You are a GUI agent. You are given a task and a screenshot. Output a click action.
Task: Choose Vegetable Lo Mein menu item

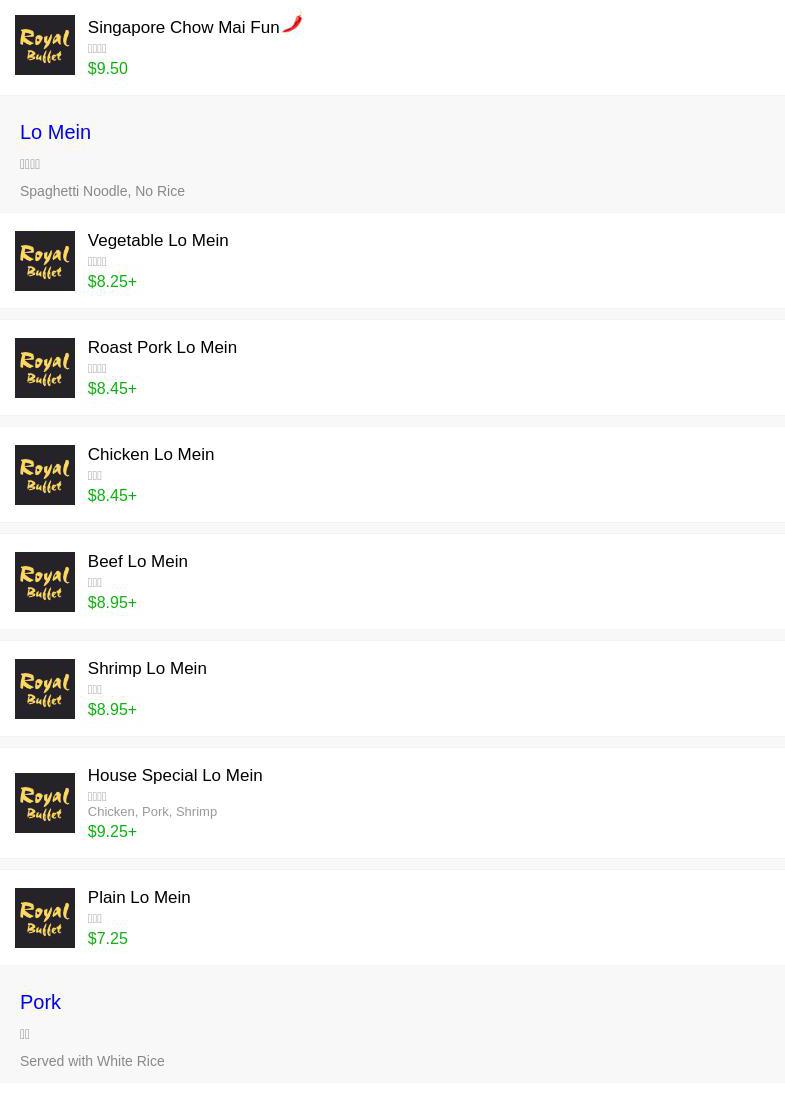158,240
